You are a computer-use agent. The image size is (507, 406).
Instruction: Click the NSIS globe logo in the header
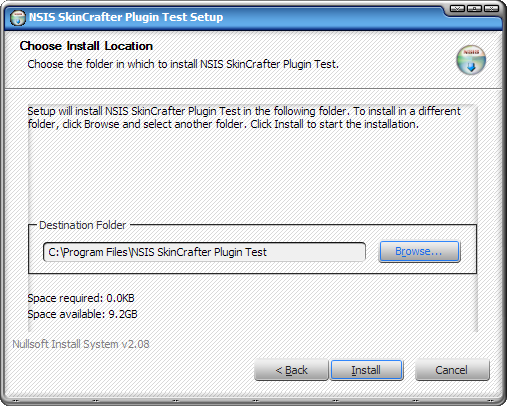click(471, 60)
